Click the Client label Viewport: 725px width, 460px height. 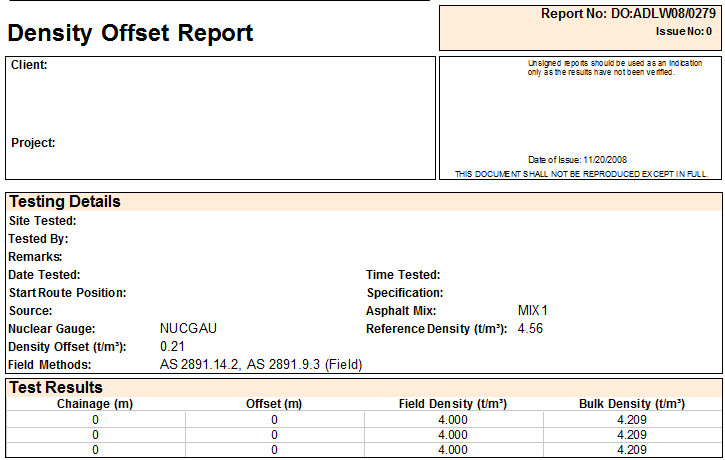point(29,65)
